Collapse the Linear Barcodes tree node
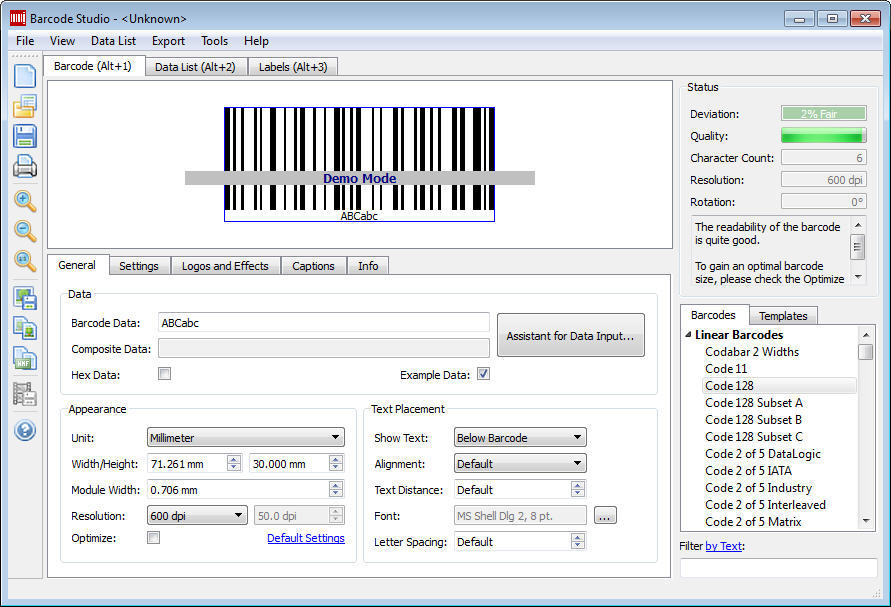The width and height of the screenshot is (891, 607). [x=689, y=334]
